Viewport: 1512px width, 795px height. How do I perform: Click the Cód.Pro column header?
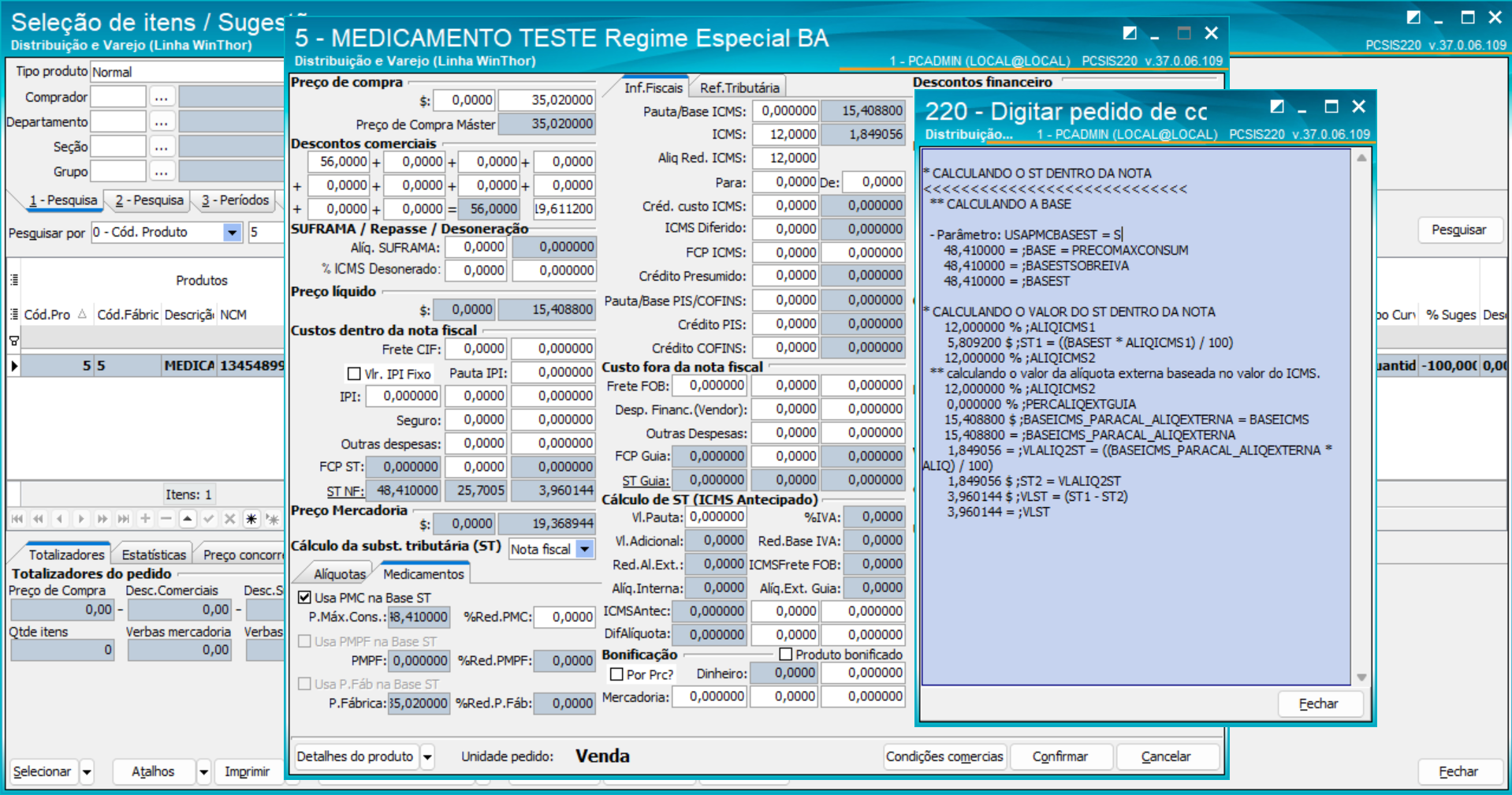tap(54, 315)
